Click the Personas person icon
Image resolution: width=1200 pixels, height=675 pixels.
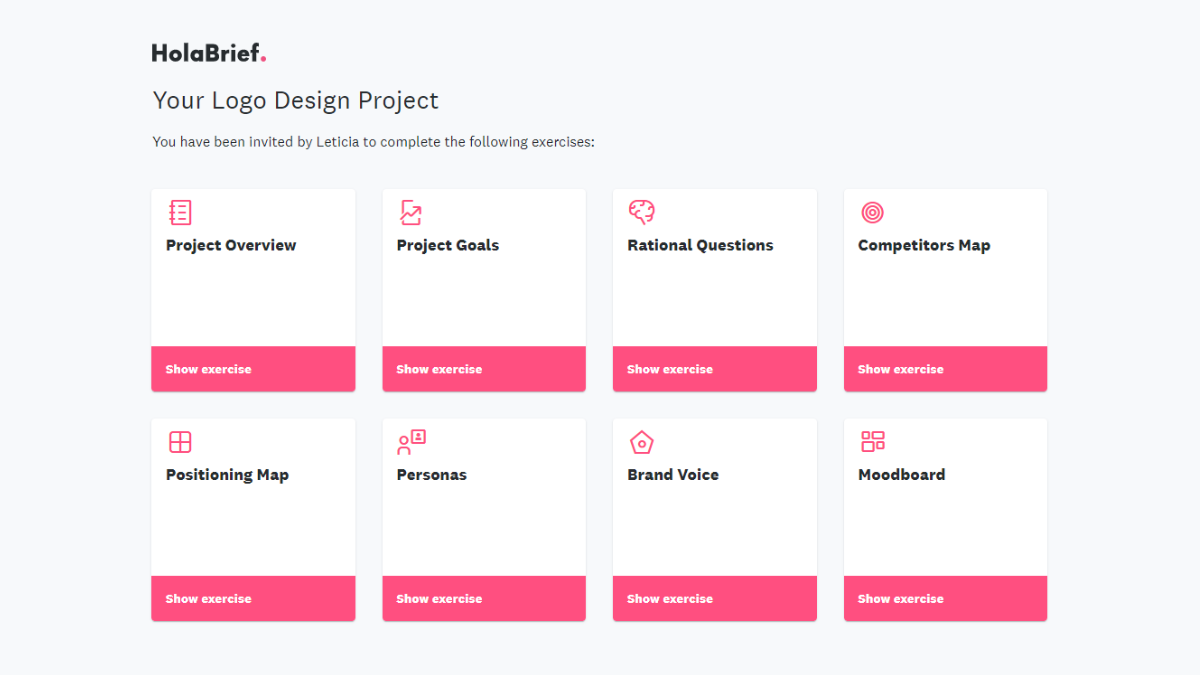click(410, 441)
